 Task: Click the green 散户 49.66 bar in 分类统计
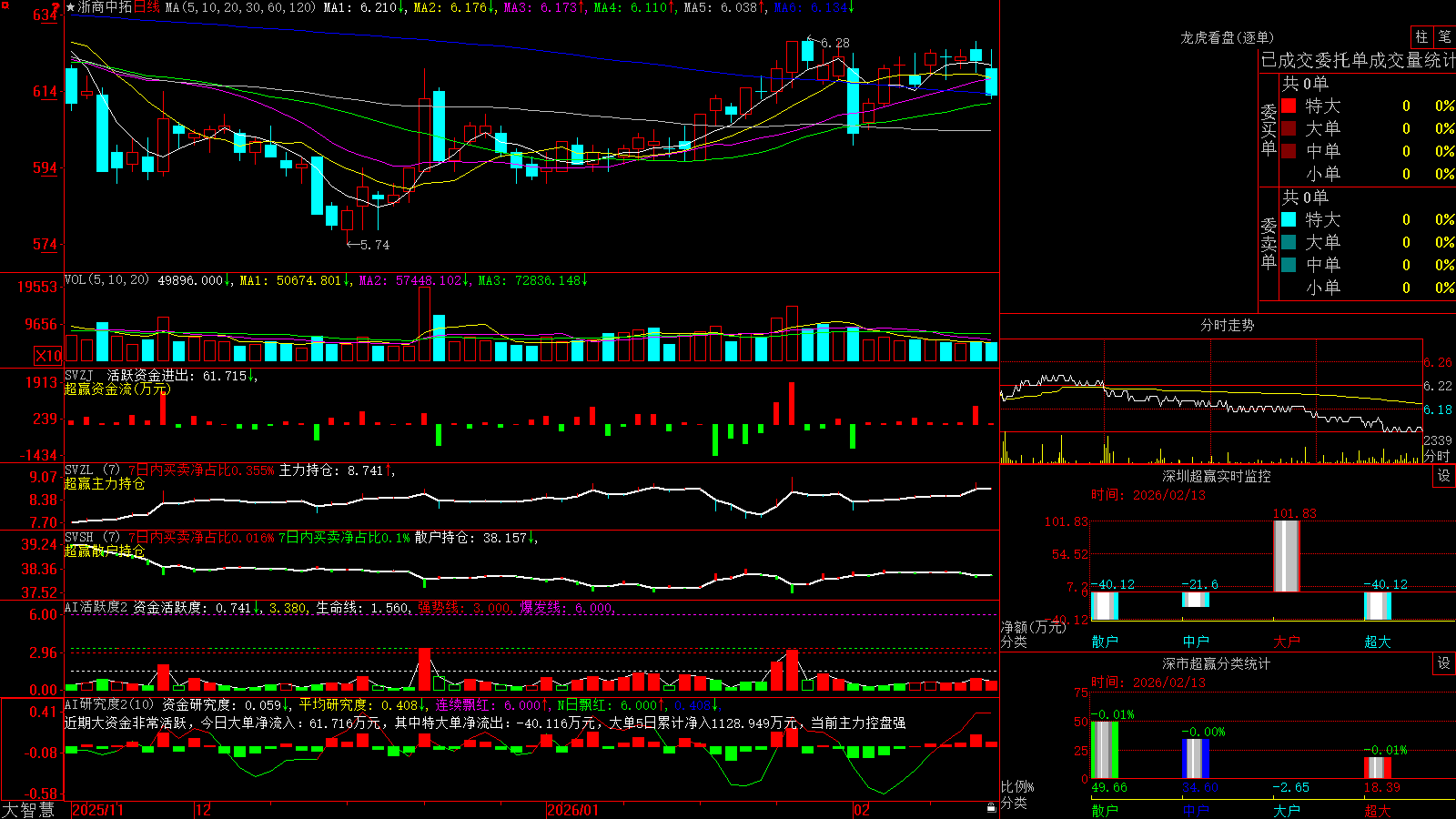[1104, 750]
